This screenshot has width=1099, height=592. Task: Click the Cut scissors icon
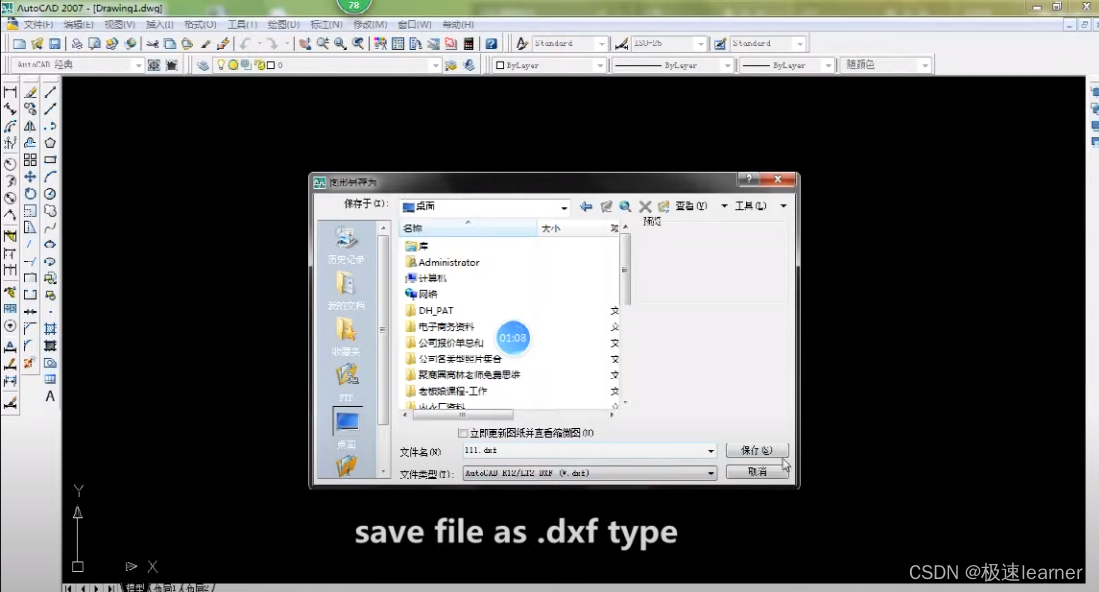click(x=152, y=43)
